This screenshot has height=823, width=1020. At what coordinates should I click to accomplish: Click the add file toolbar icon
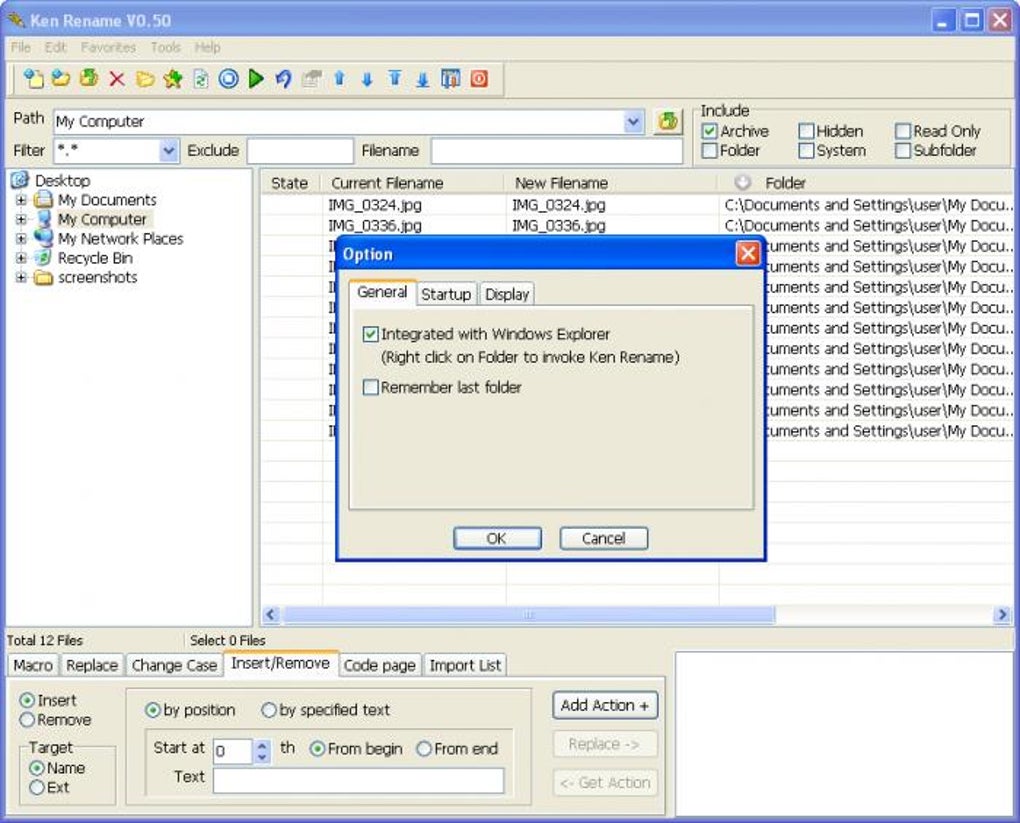[x=33, y=79]
